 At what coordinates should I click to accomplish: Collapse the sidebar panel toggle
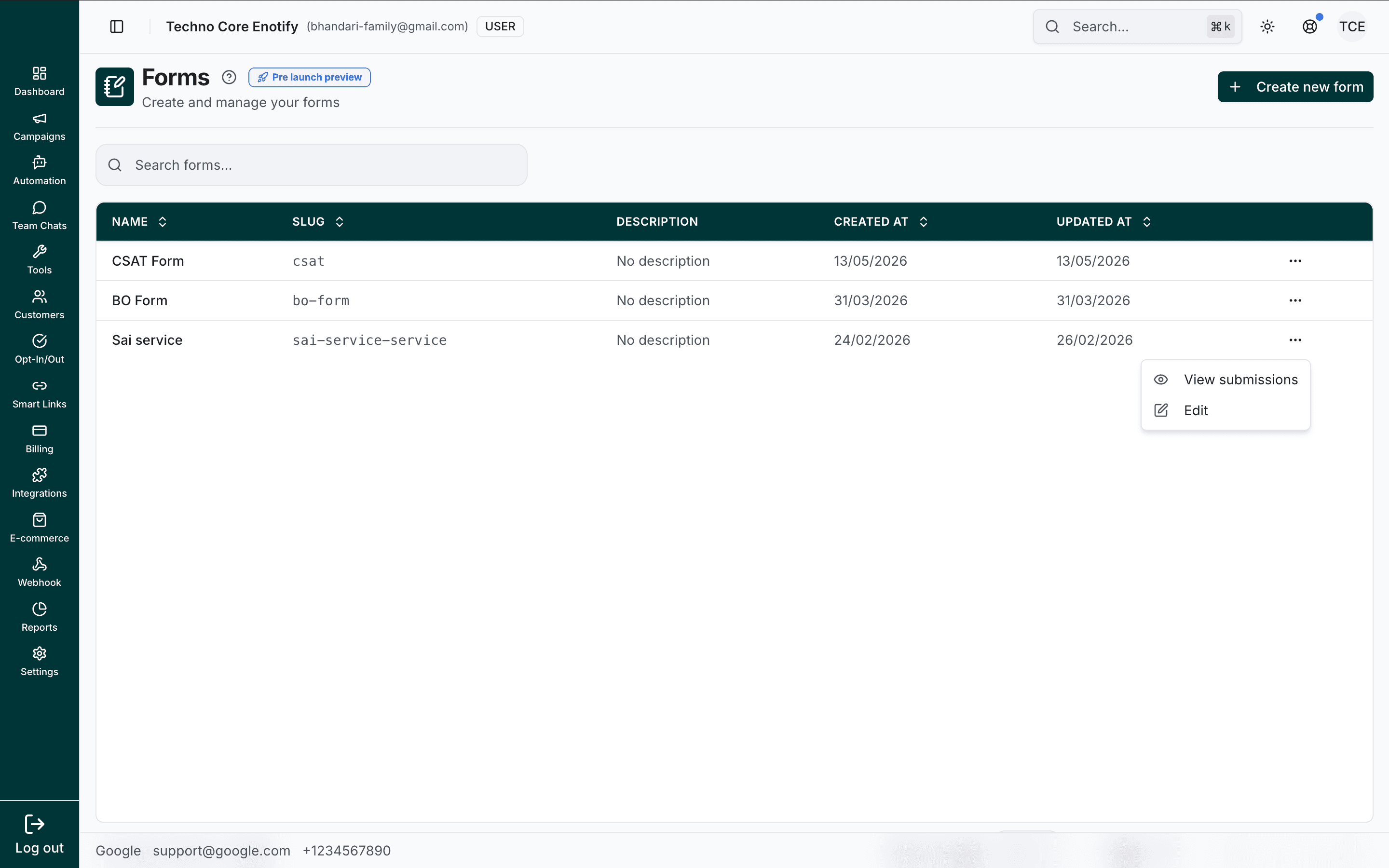pyautogui.click(x=117, y=27)
